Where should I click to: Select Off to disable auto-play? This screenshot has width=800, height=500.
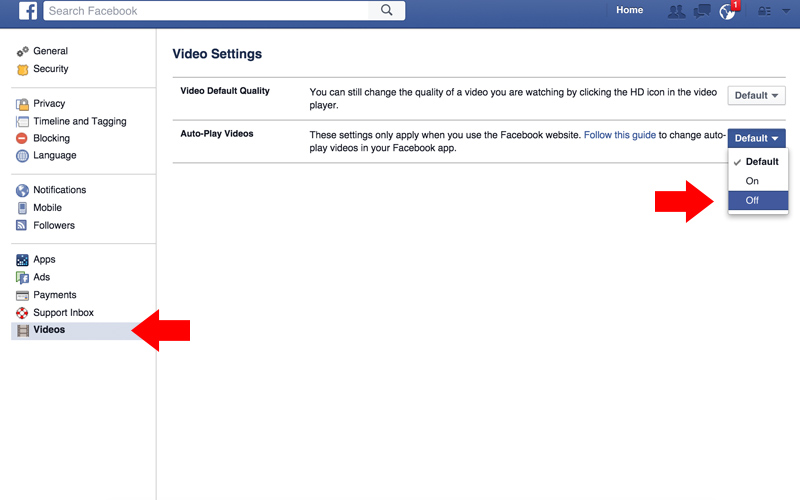(x=758, y=201)
